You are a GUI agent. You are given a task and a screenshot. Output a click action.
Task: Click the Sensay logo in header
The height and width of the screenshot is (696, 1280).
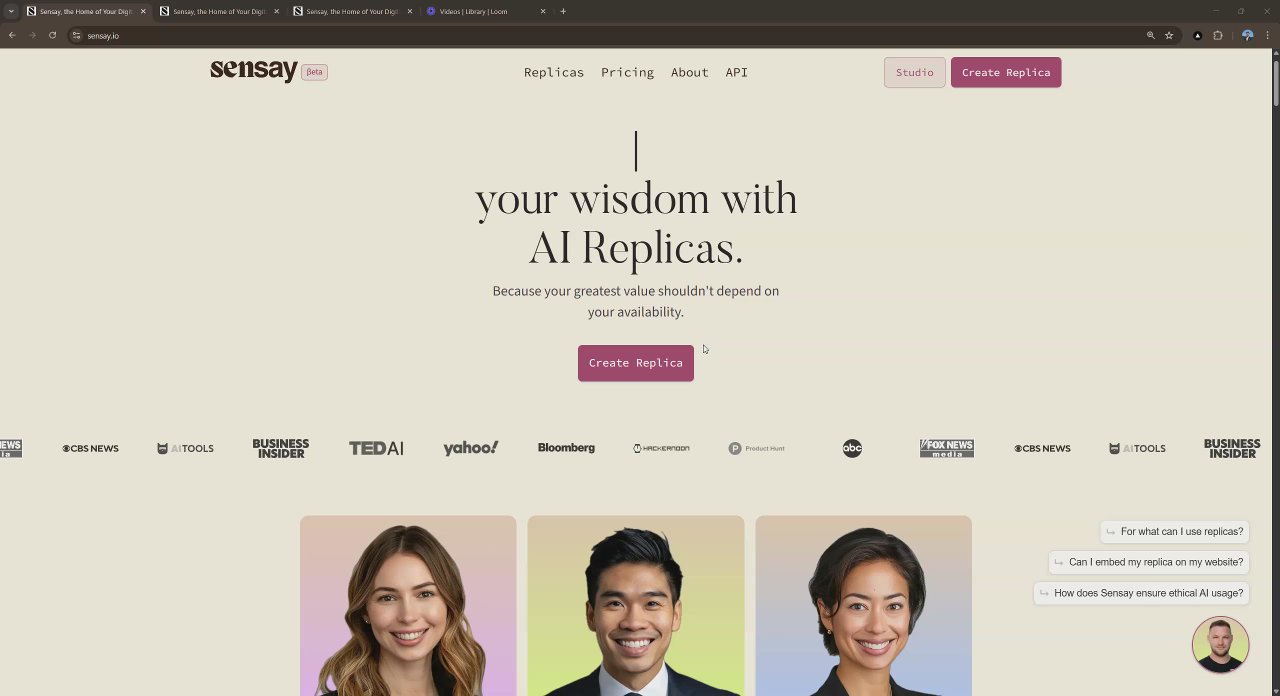(254, 70)
